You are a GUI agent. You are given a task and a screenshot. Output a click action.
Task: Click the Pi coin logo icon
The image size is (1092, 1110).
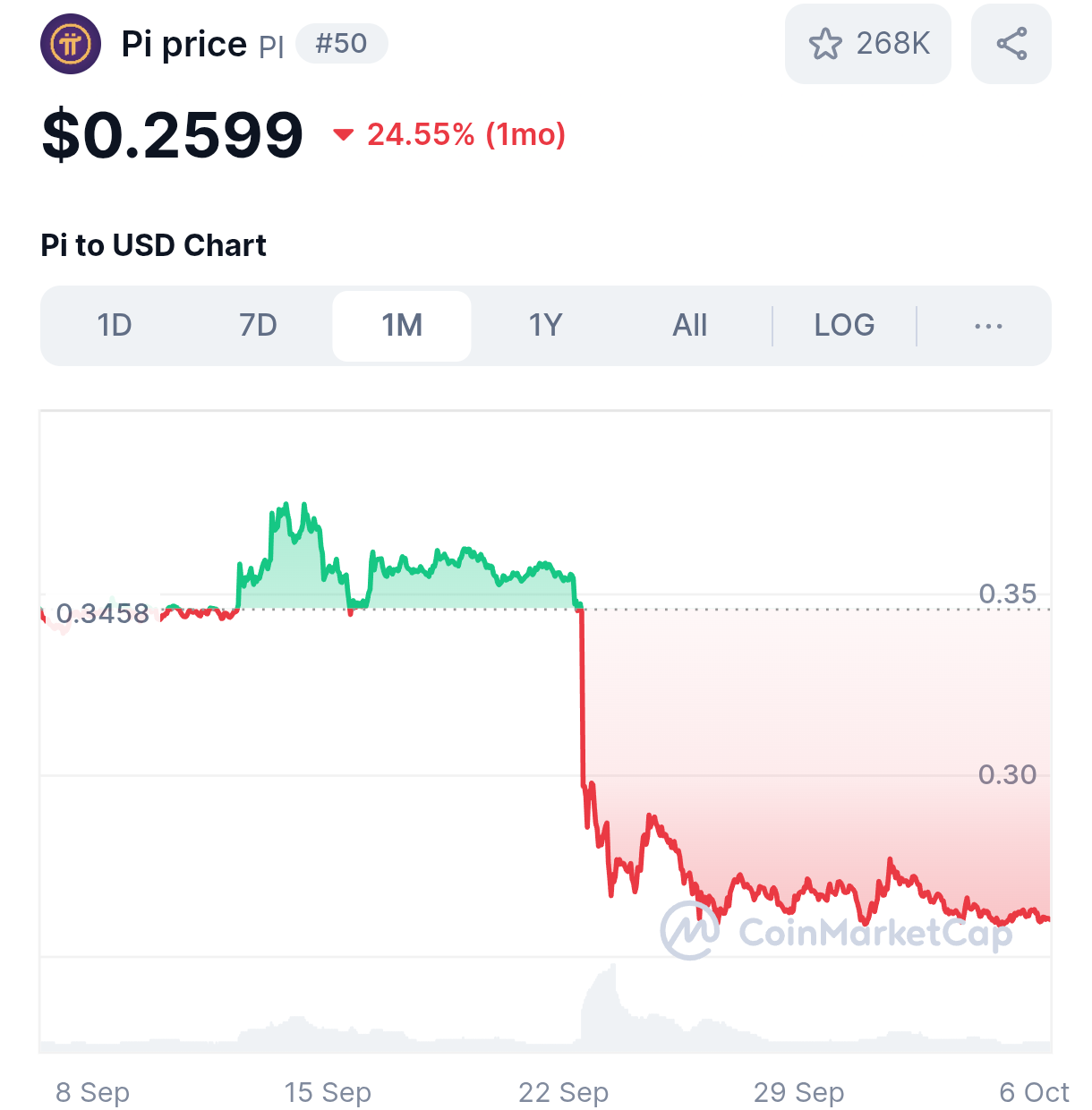pos(71,44)
